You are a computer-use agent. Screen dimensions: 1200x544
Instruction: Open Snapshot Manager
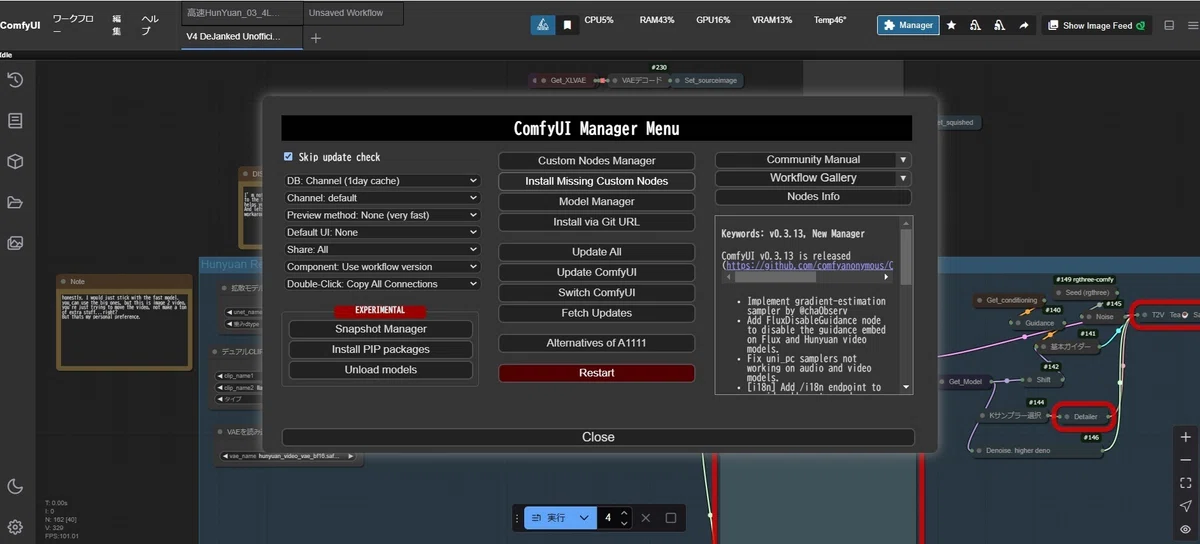tap(381, 329)
